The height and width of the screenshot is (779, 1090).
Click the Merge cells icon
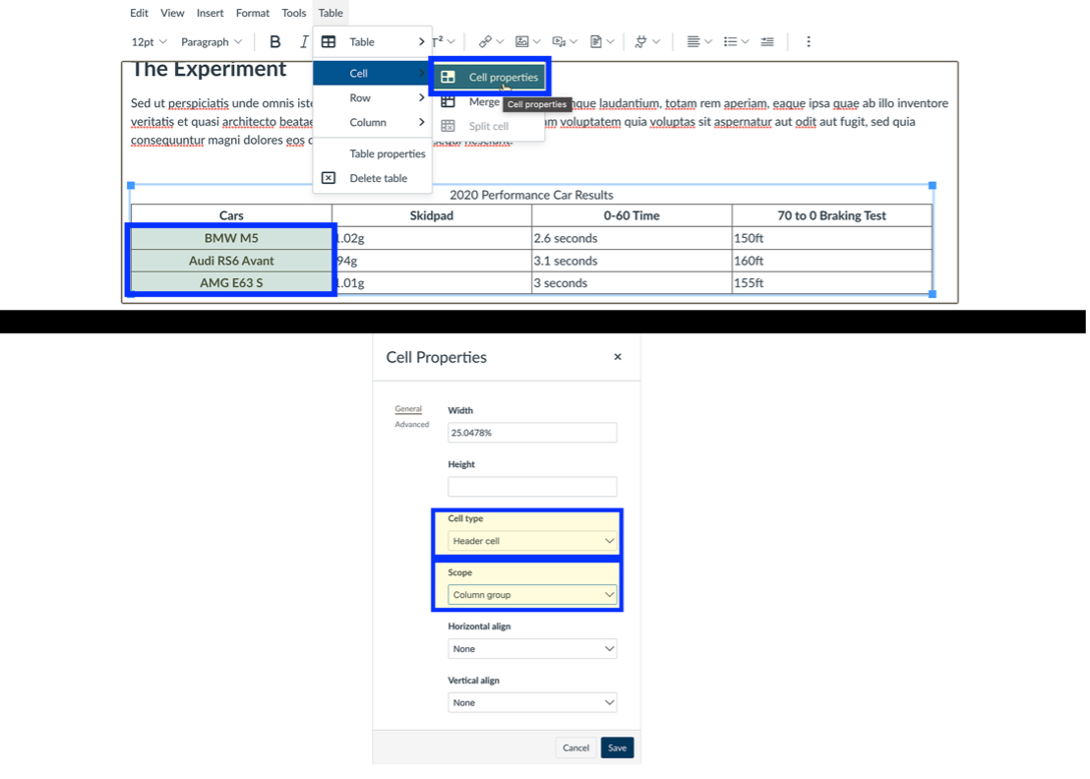point(448,102)
